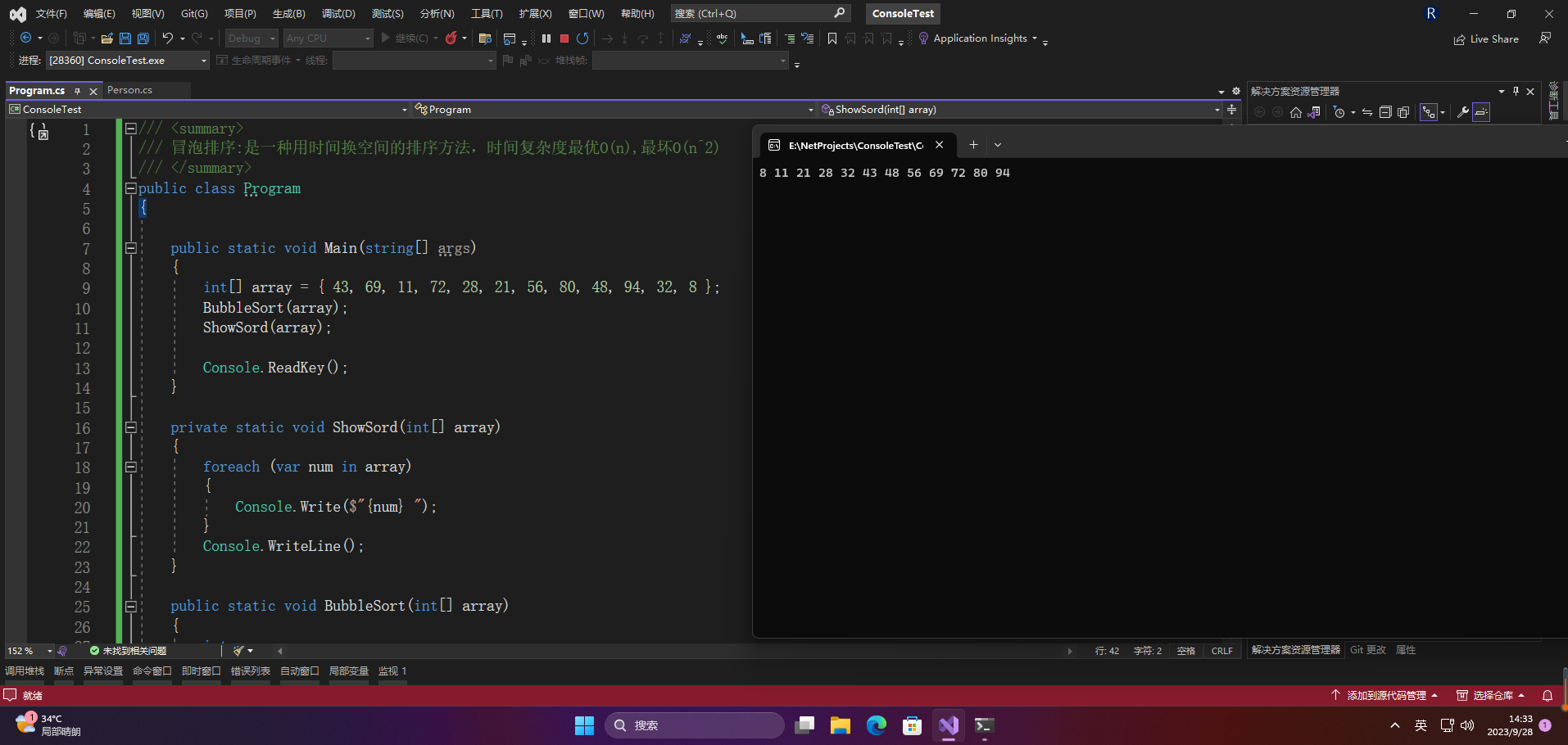Click the Undo icon in the toolbar

[x=166, y=38]
